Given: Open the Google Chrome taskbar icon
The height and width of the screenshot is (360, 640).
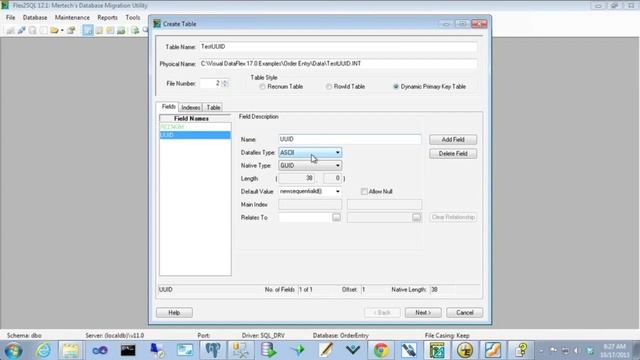Looking at the screenshot, I should 381,350.
